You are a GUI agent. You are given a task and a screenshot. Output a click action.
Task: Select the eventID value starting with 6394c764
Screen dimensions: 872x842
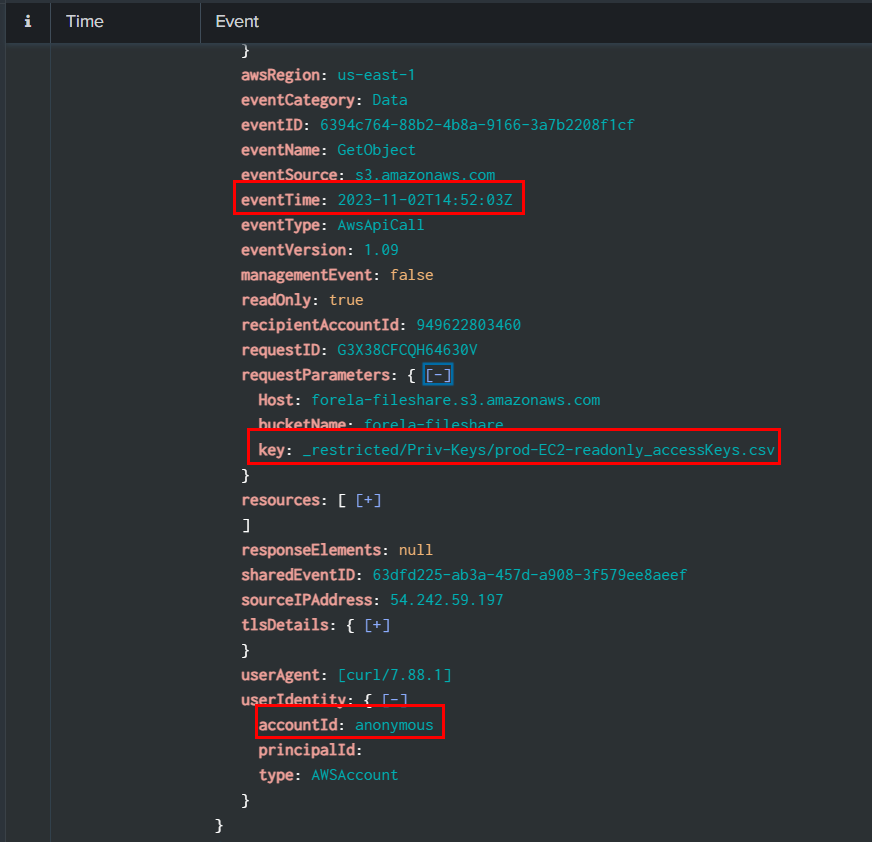point(477,125)
